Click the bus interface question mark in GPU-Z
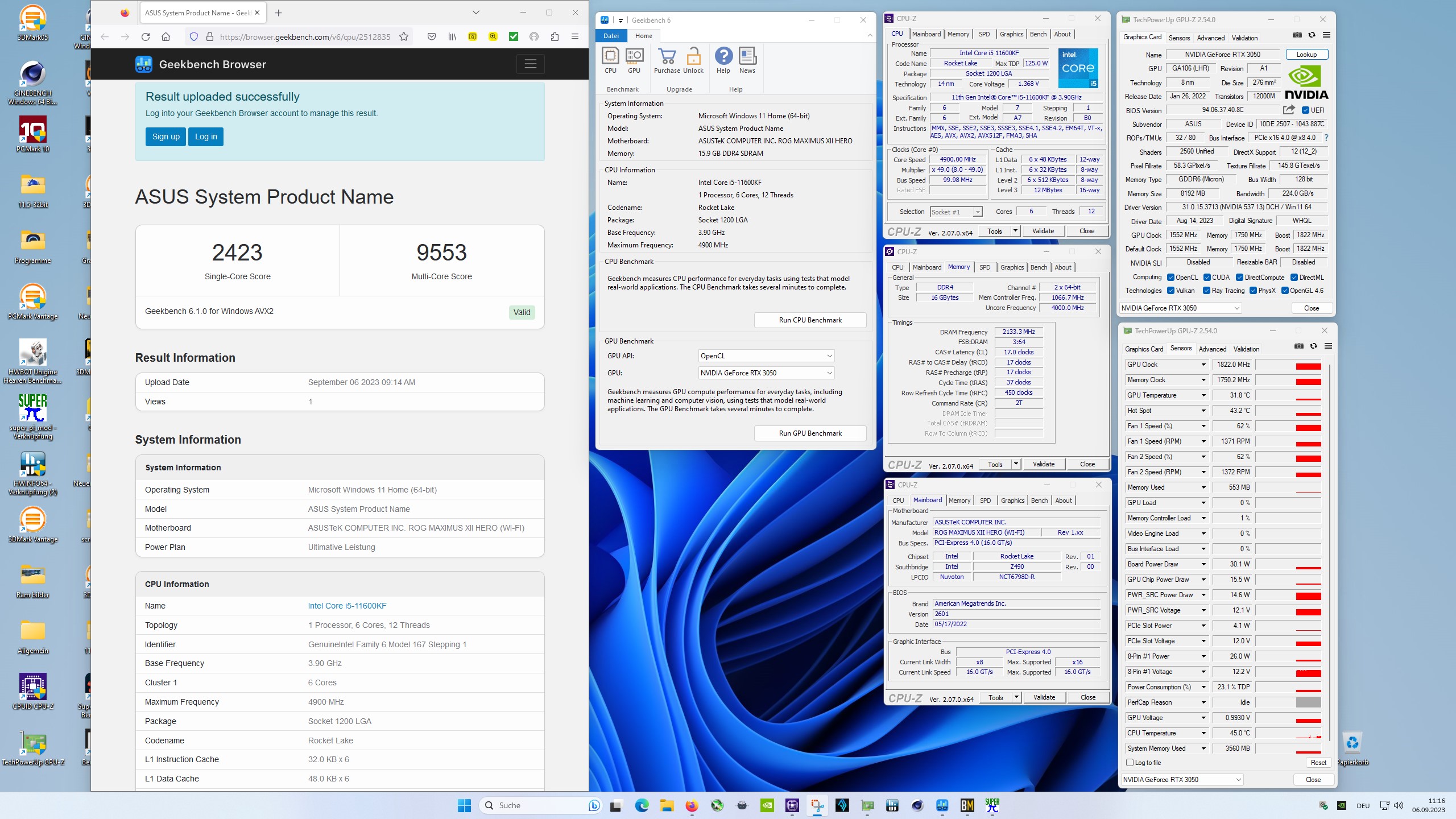The image size is (1456, 819). click(x=1326, y=138)
